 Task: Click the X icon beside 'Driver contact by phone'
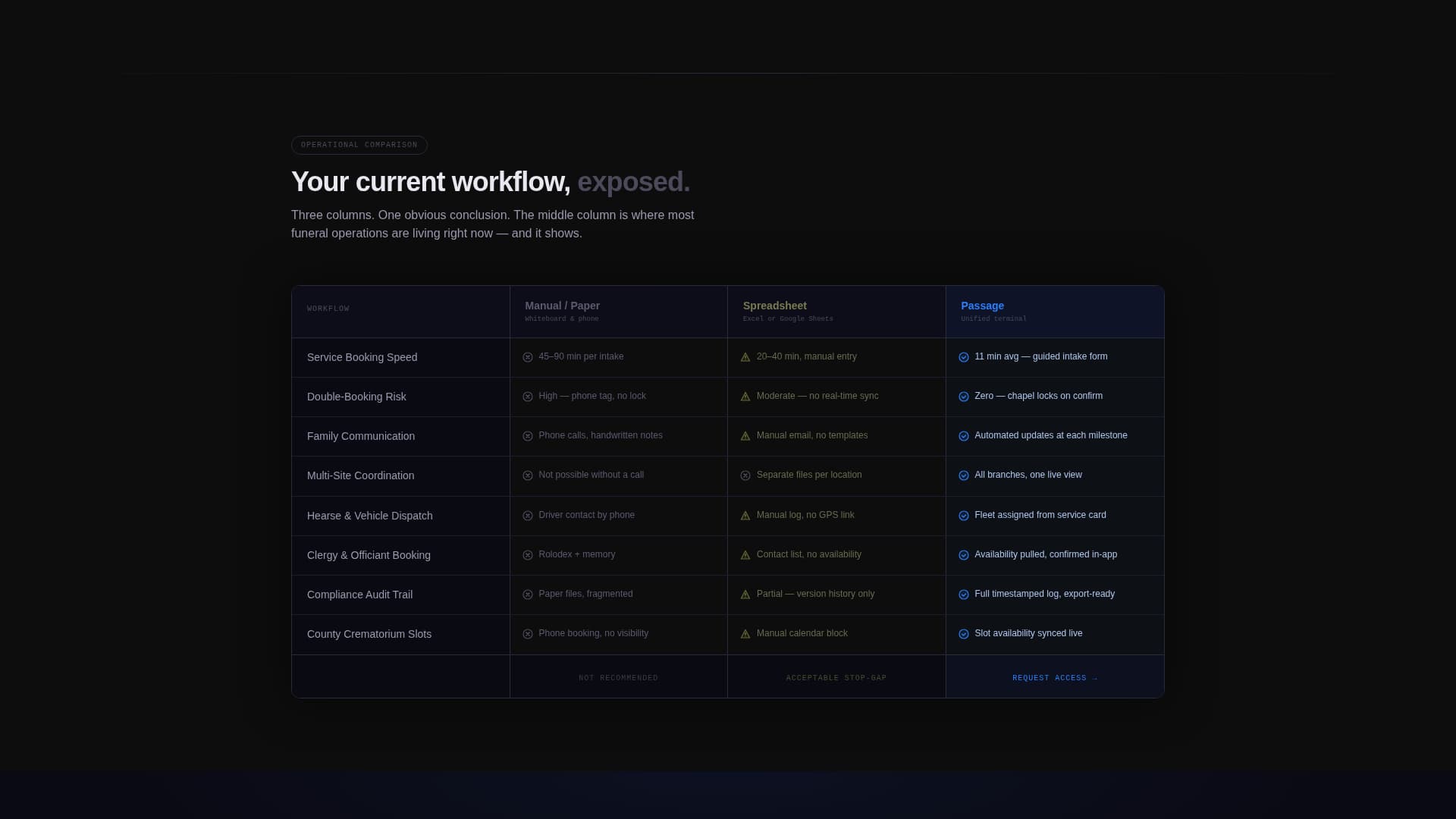pos(528,516)
